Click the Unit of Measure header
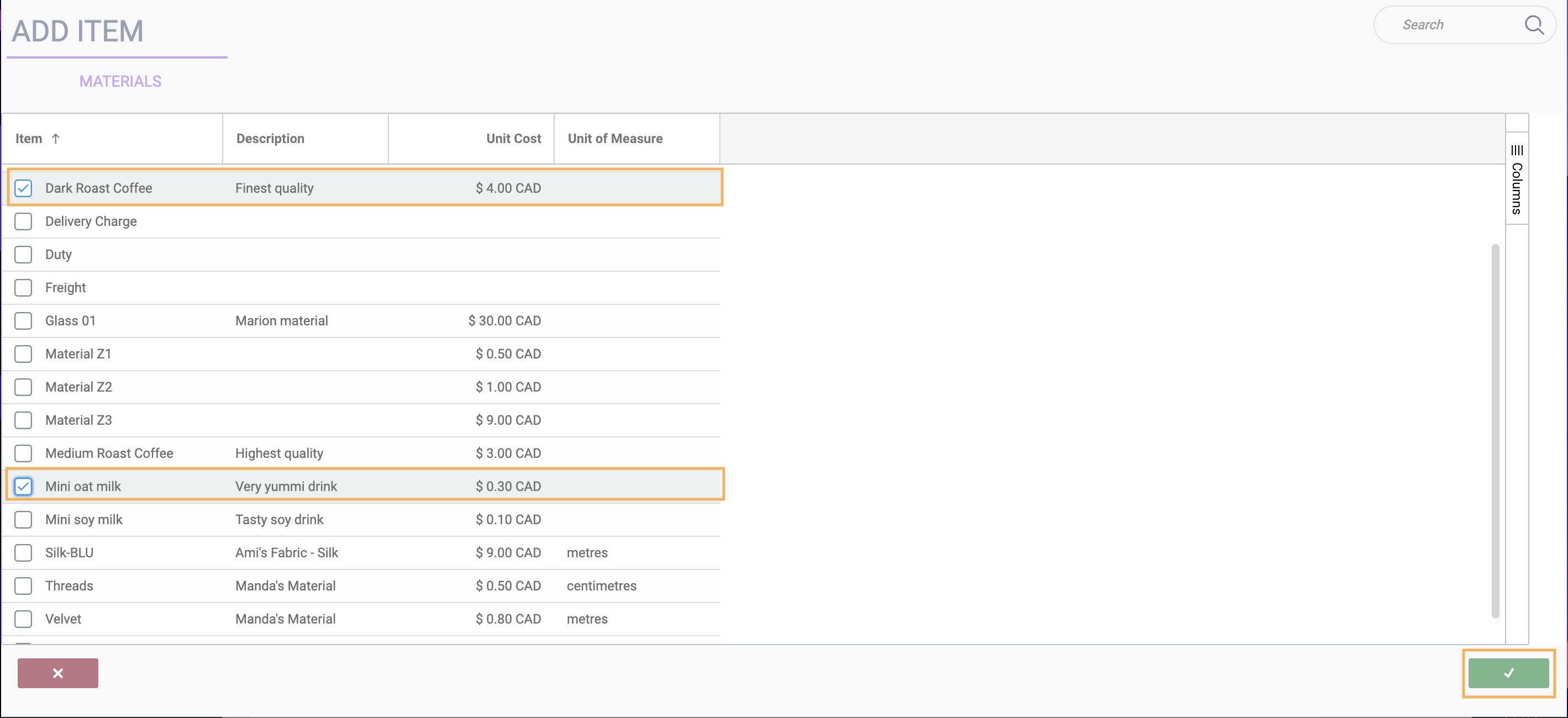The width and height of the screenshot is (1568, 718). tap(615, 139)
